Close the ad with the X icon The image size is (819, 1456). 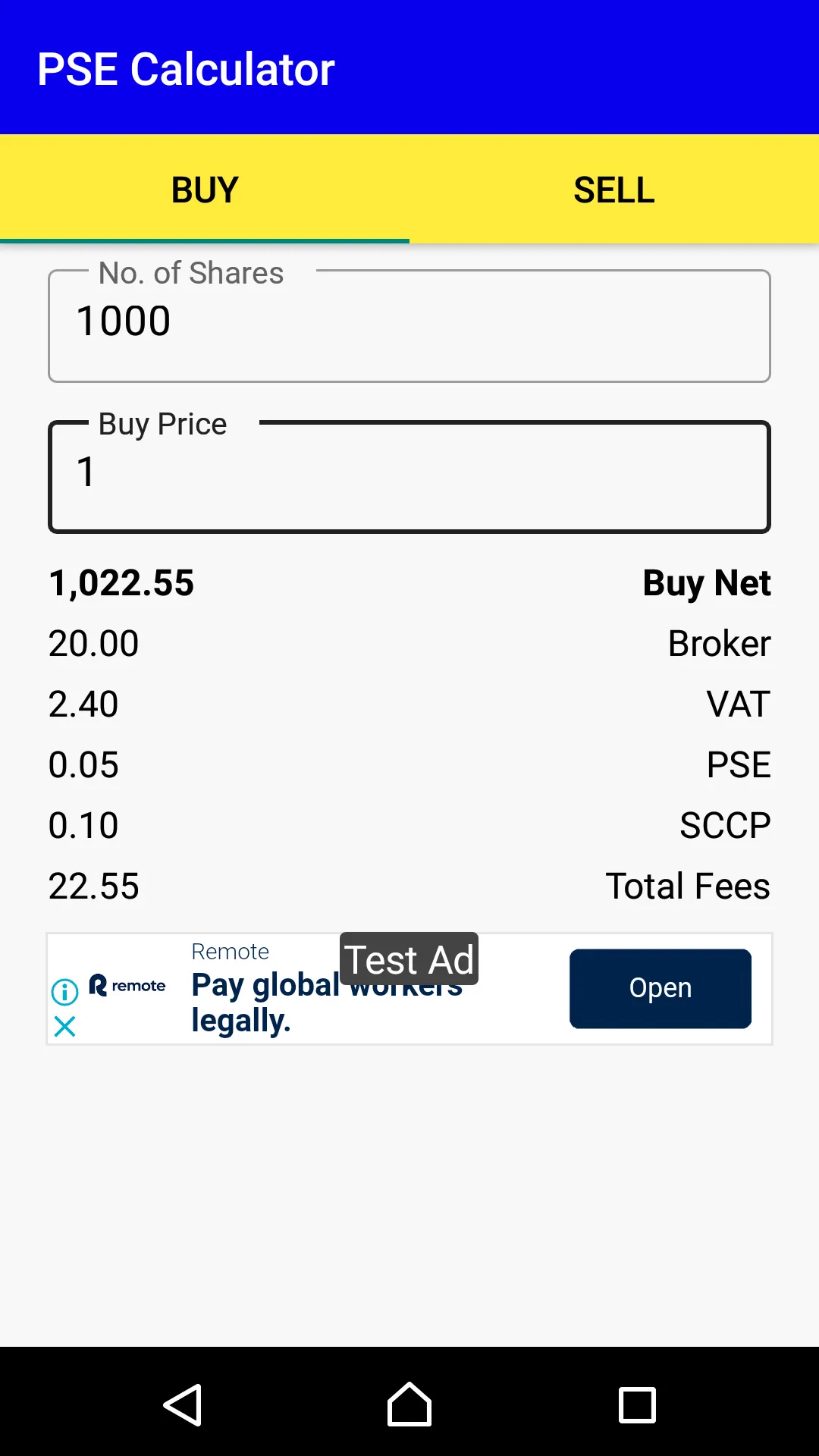(65, 1027)
